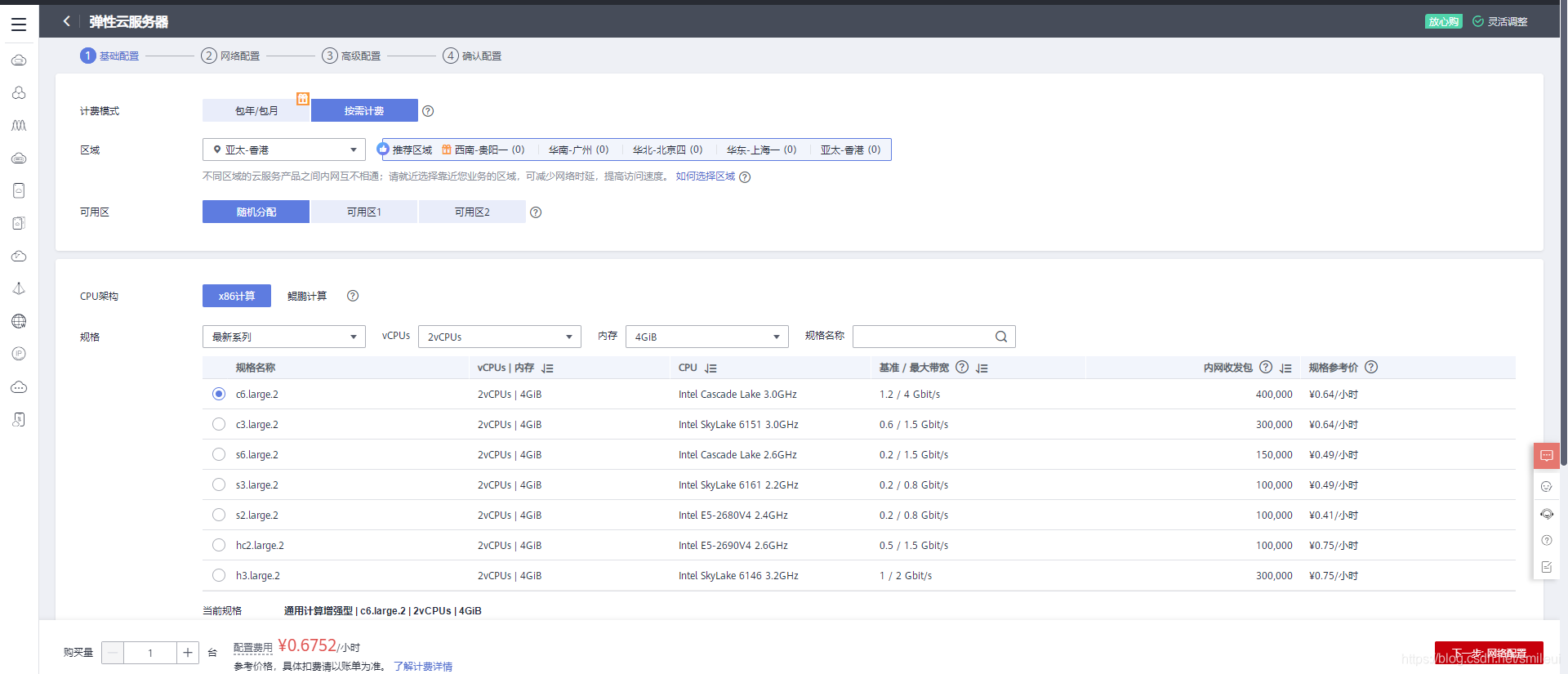Open help icon beside 如何选择区域 link
Screen dimensions: 1568x674
point(745,177)
